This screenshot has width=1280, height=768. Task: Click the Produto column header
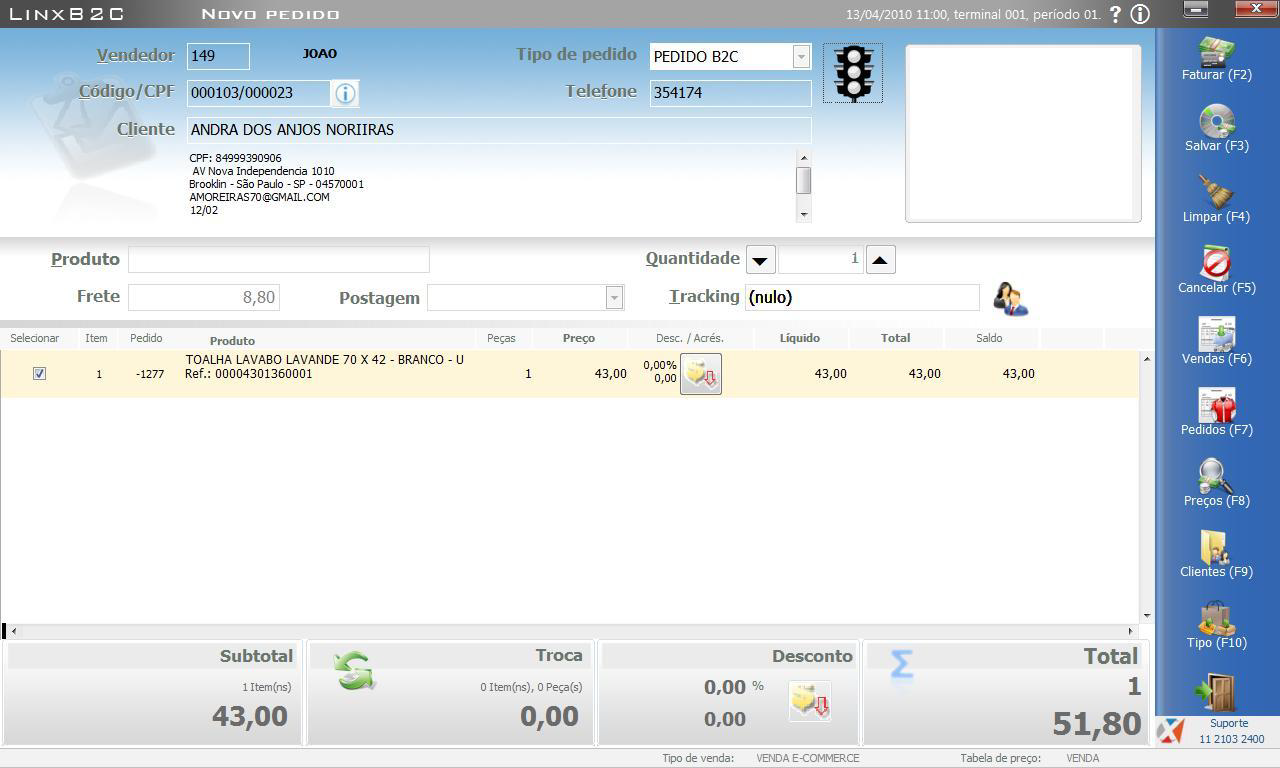tap(232, 341)
